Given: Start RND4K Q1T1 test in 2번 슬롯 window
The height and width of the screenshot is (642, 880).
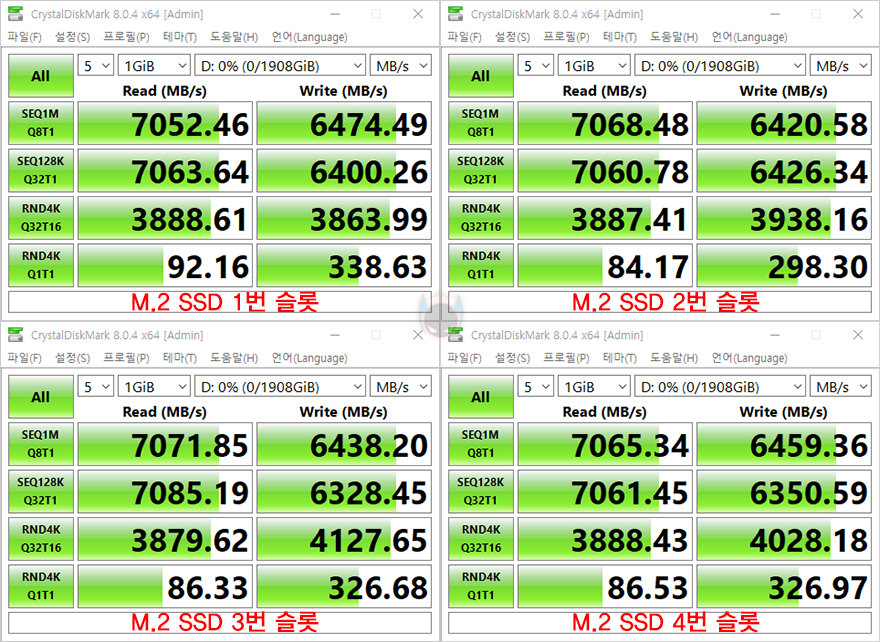Looking at the screenshot, I should 480,265.
